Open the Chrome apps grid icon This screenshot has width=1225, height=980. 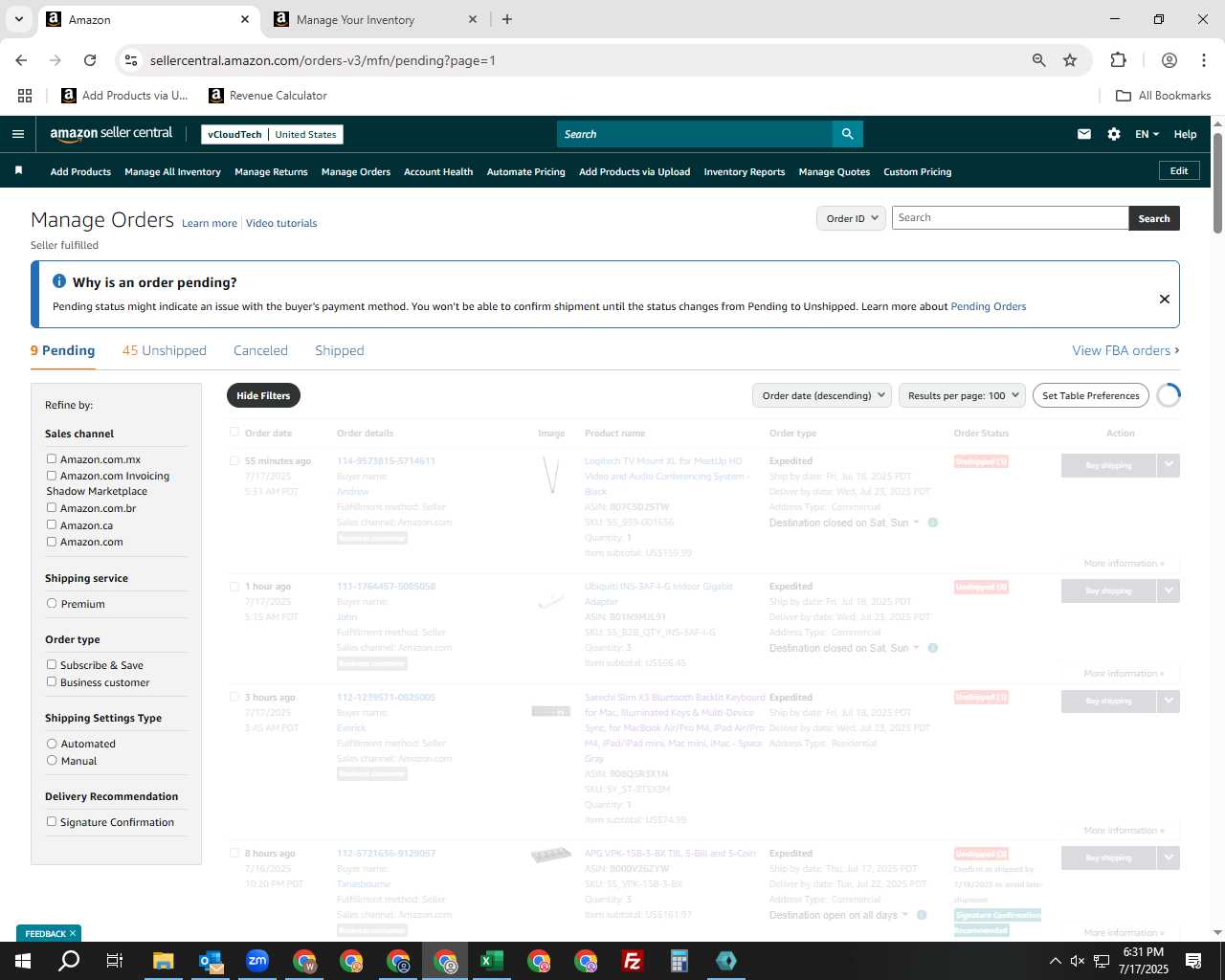click(x=25, y=96)
